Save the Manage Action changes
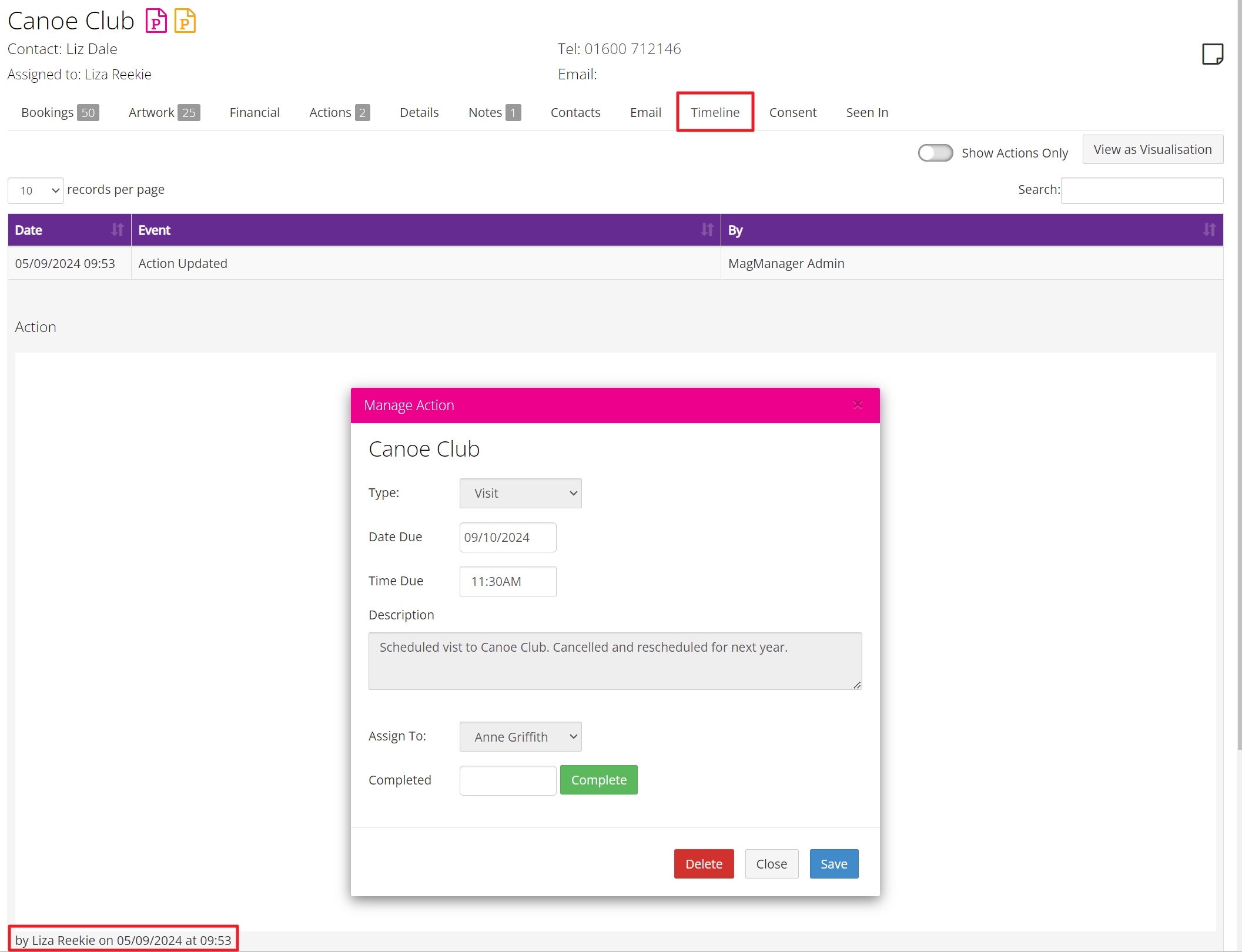This screenshot has width=1242, height=952. coord(833,864)
